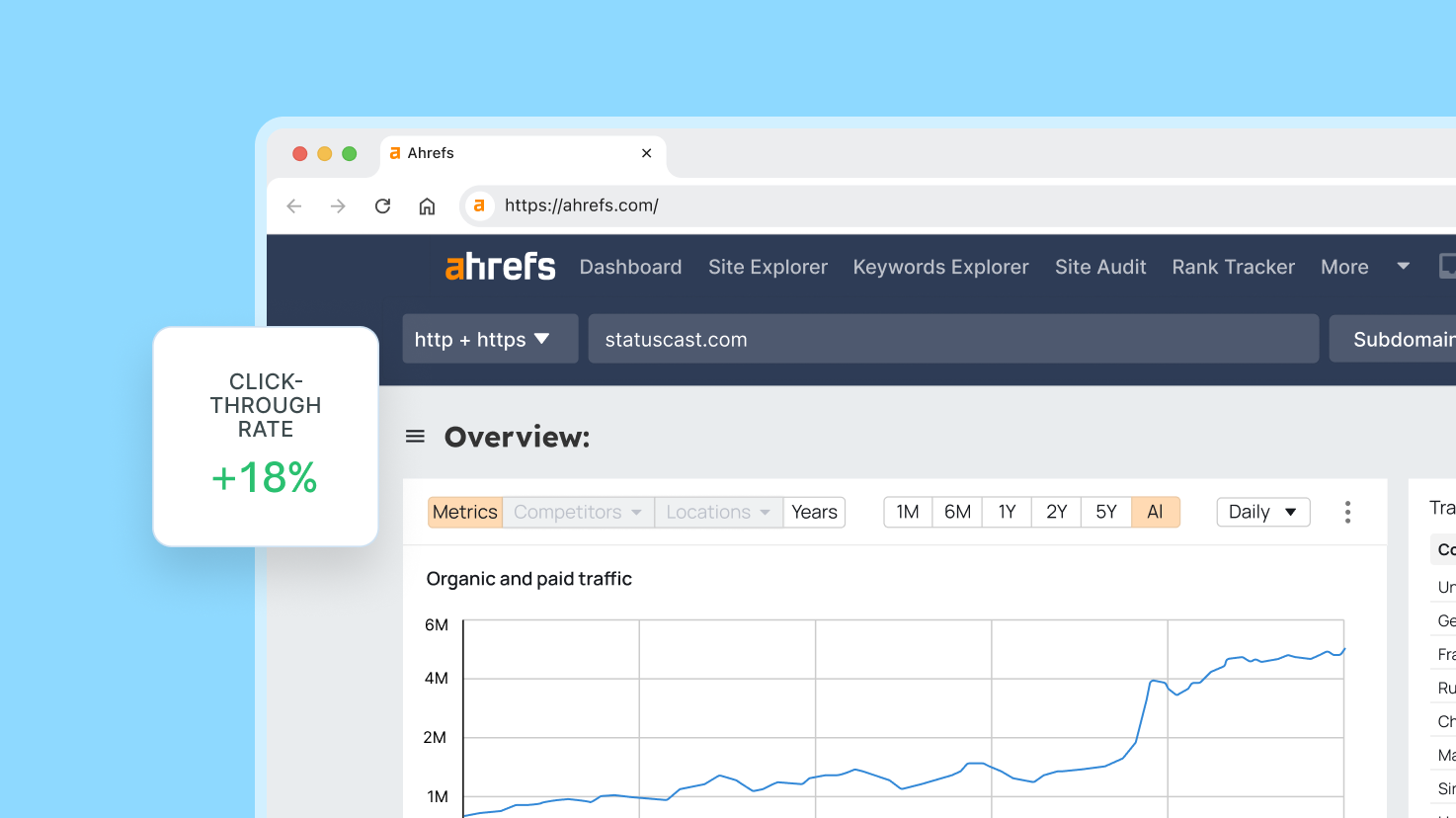Expand the More navigation menu
The height and width of the screenshot is (818, 1456).
pos(1344,267)
